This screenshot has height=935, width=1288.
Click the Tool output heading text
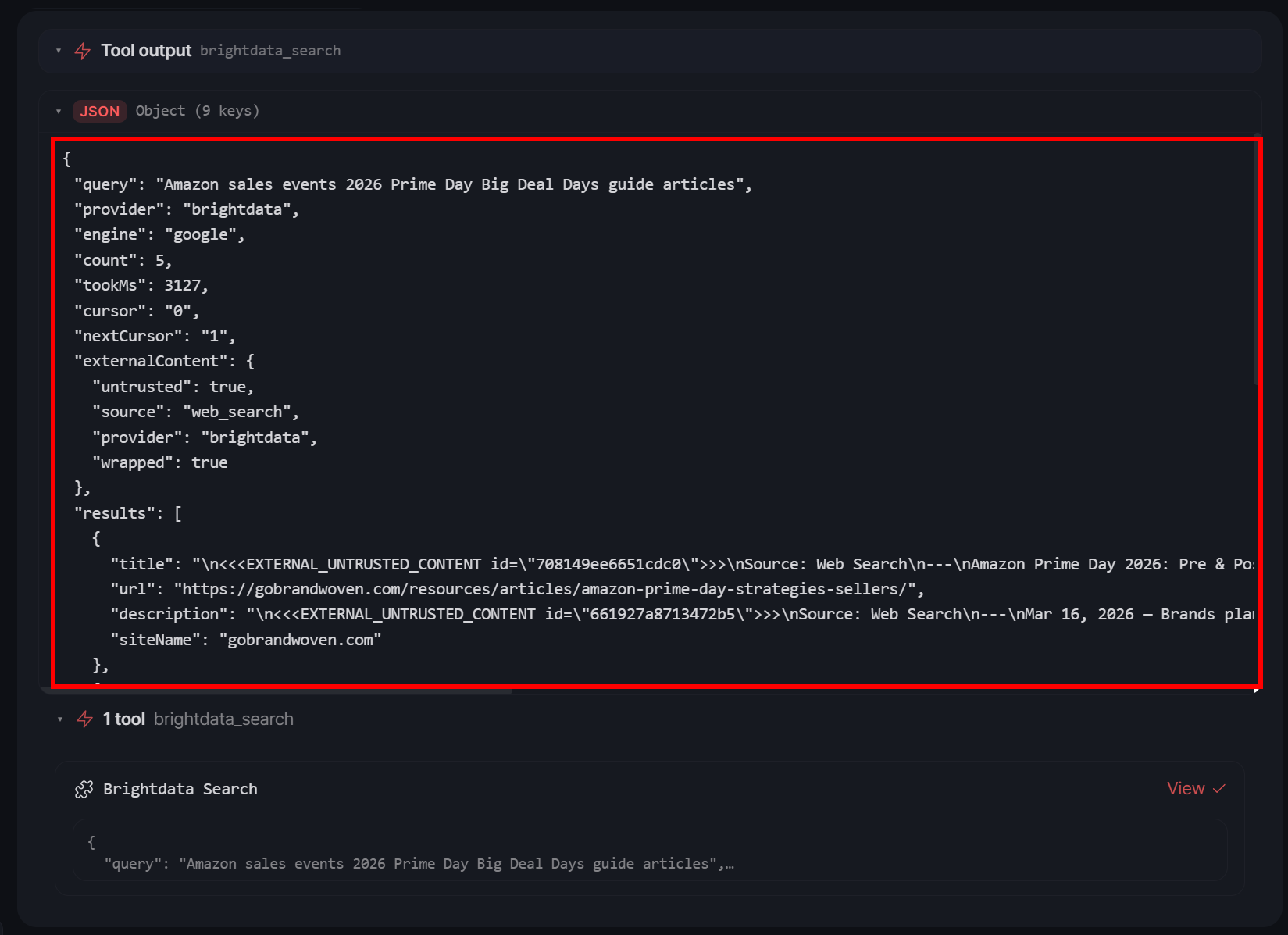[146, 51]
